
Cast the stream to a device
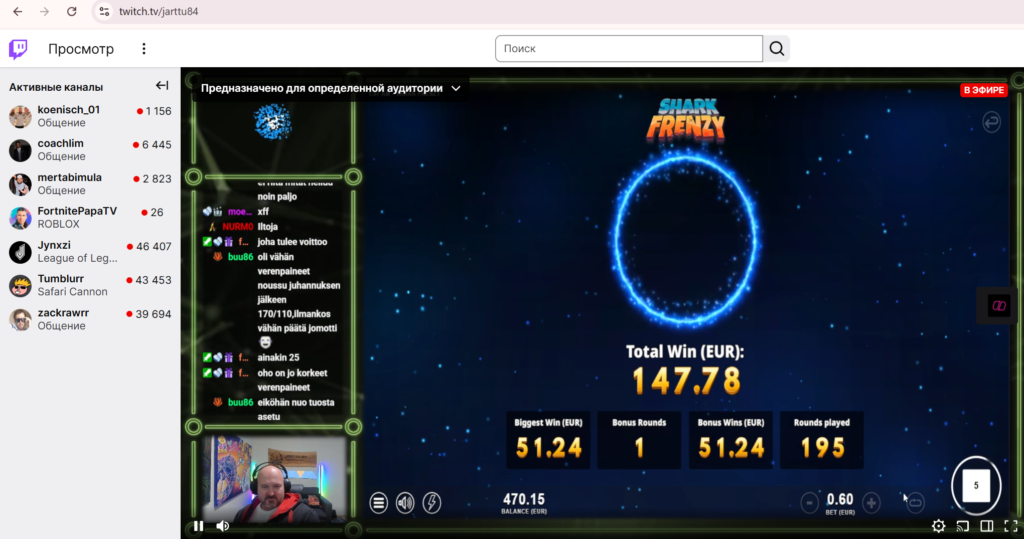click(x=963, y=526)
